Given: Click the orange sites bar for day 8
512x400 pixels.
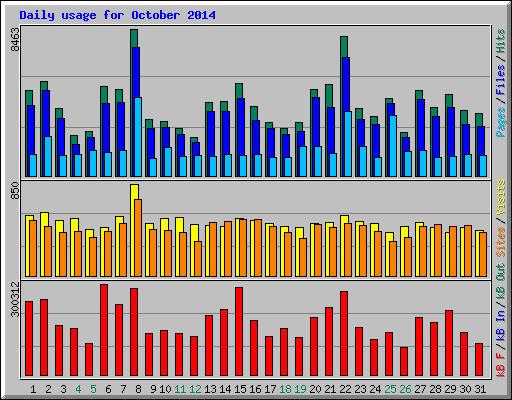Looking at the screenshot, I should [x=138, y=238].
